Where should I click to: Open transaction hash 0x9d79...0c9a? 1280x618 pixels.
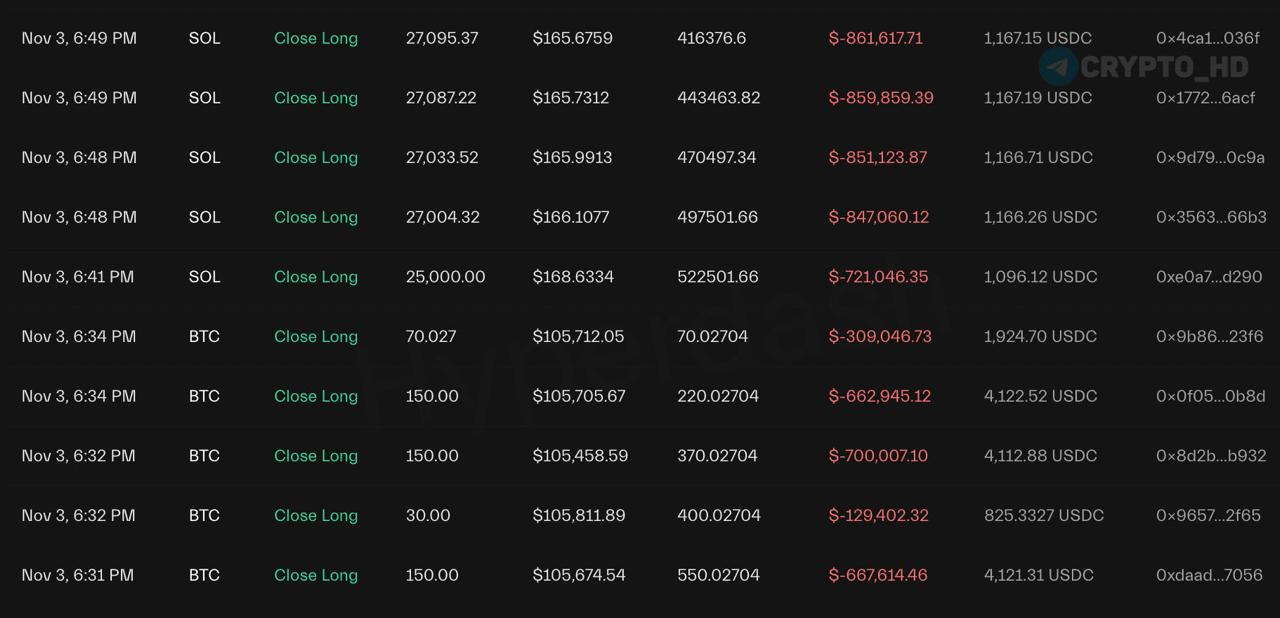pos(1211,157)
